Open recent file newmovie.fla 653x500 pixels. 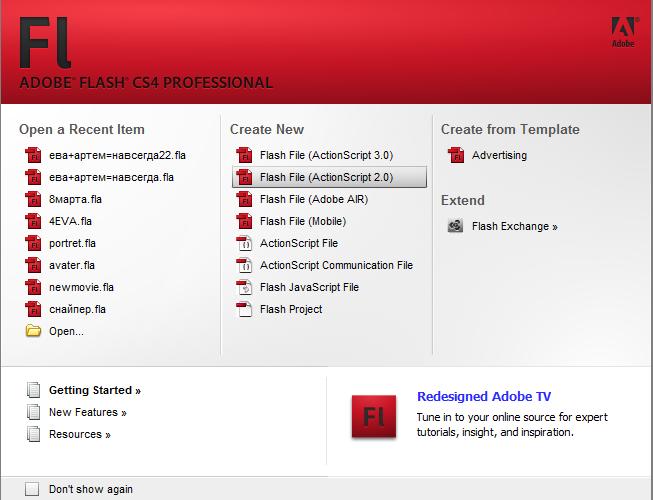point(81,288)
